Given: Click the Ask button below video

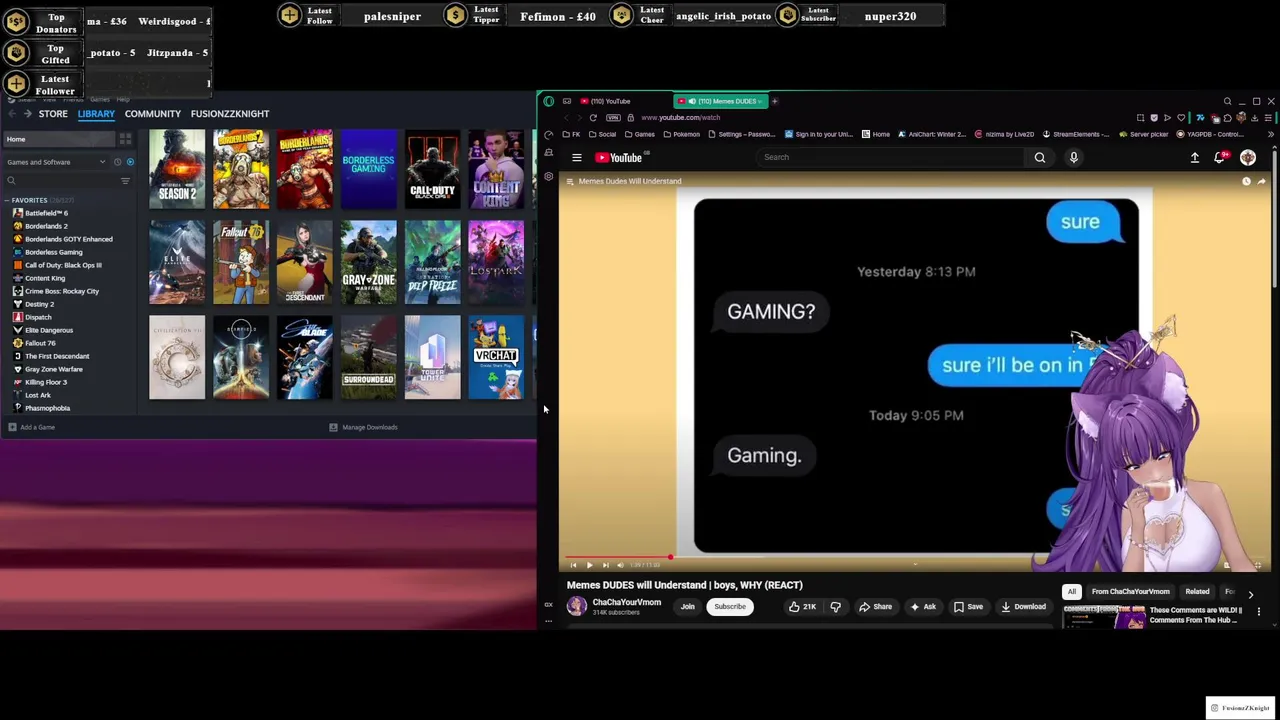Looking at the screenshot, I should 922,607.
